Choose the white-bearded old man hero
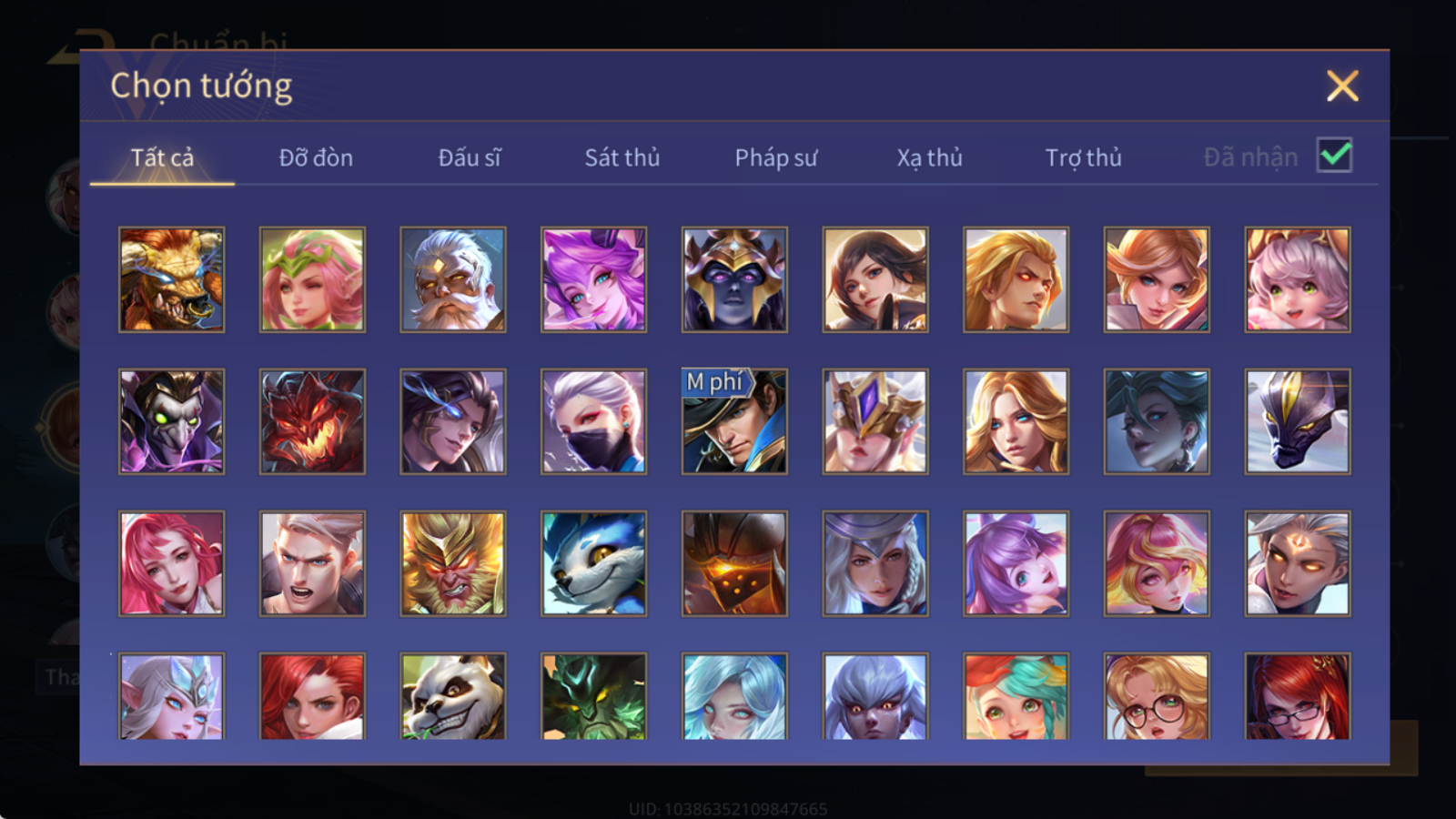Image resolution: width=1456 pixels, height=819 pixels. click(452, 279)
